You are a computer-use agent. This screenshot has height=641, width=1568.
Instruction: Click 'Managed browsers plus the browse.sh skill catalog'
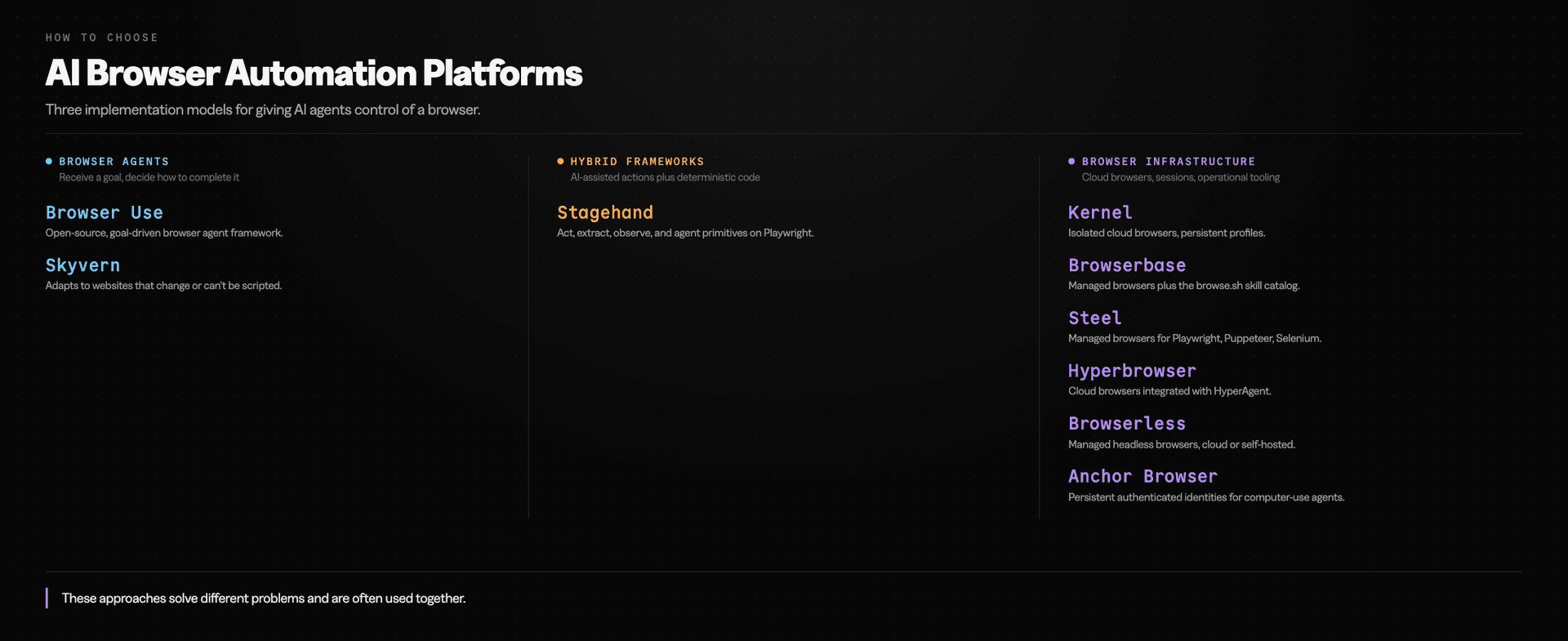point(1183,286)
